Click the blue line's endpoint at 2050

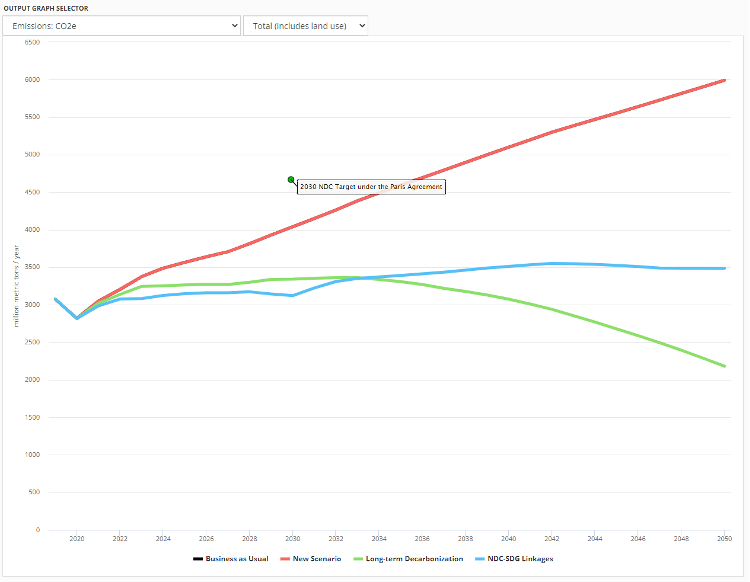click(x=724, y=268)
